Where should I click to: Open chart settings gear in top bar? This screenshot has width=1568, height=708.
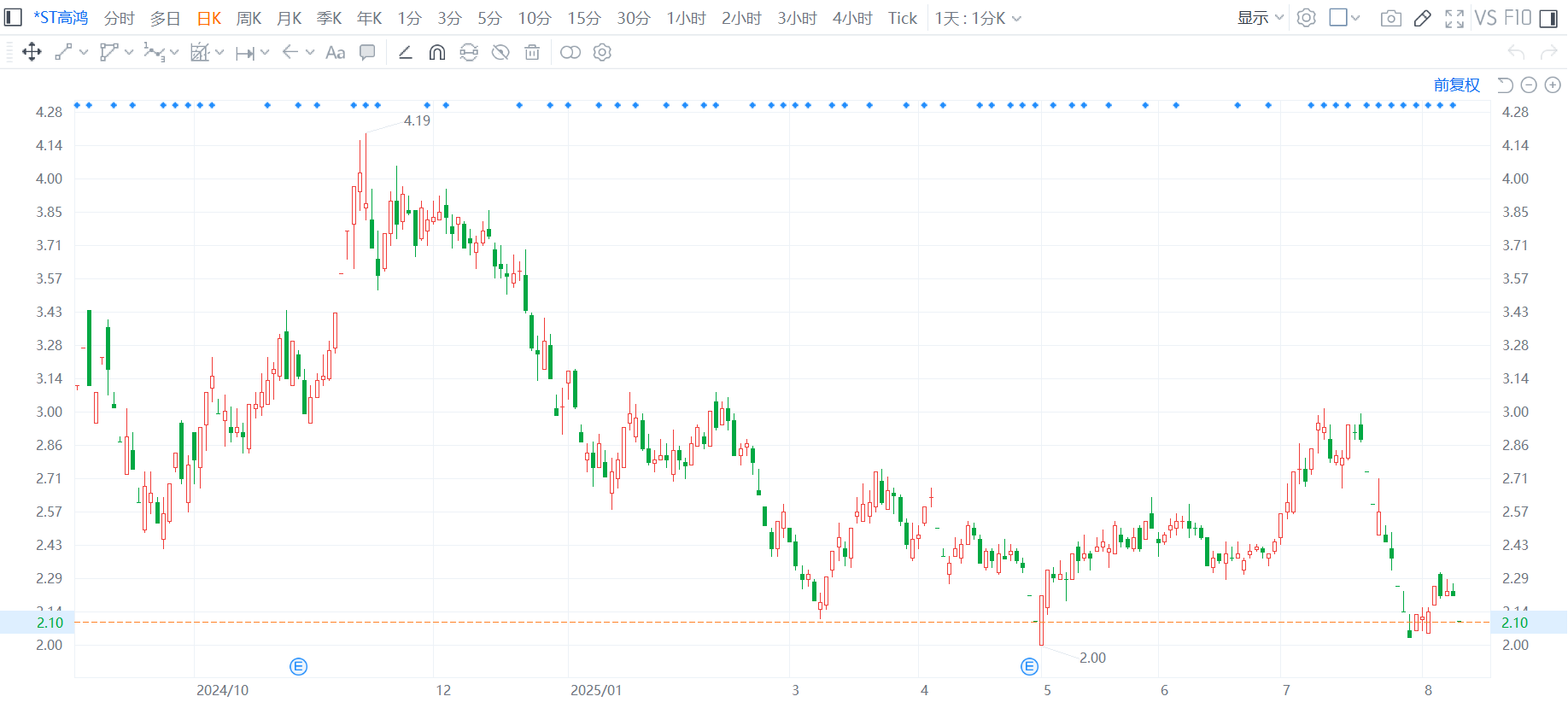tap(1306, 18)
